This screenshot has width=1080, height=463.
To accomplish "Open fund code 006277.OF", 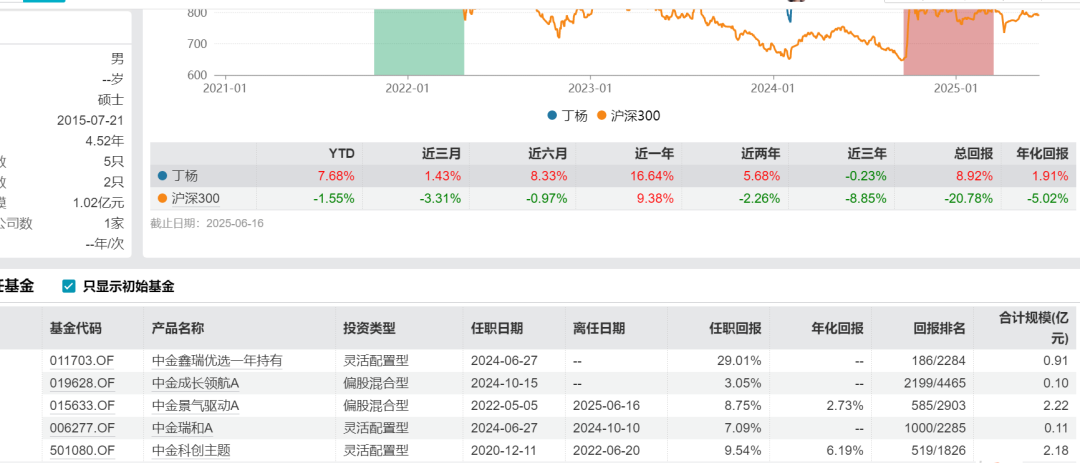I will click(82, 427).
